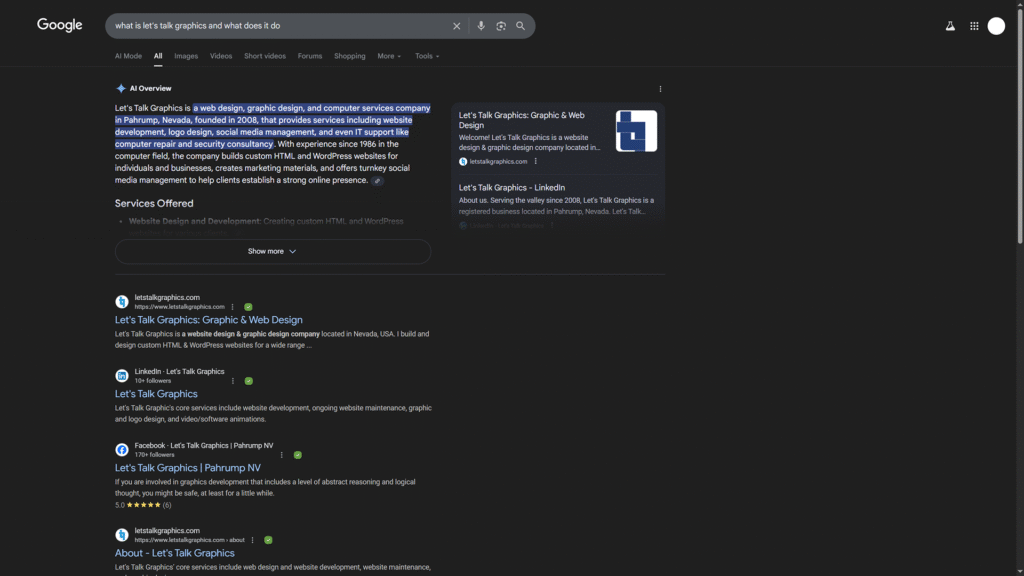Image resolution: width=1024 pixels, height=576 pixels.
Task: Switch to the Videos tab
Action: pos(221,56)
